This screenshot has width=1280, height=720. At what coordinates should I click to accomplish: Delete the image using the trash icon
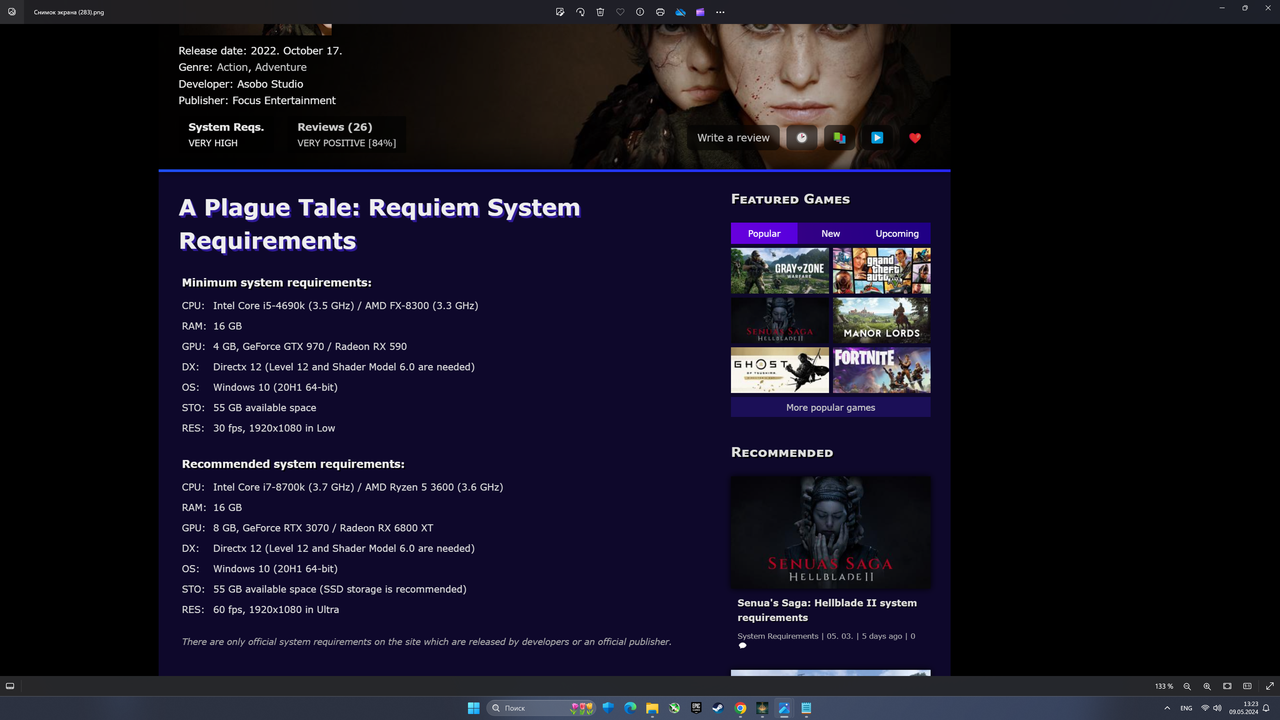coord(600,12)
